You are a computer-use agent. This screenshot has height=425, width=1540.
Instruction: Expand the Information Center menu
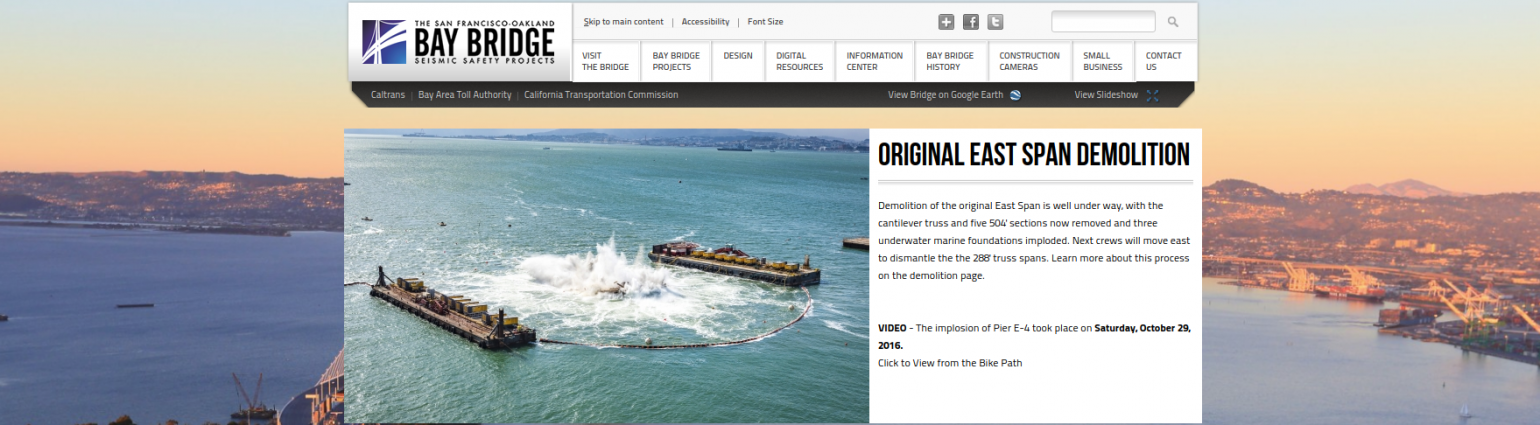click(874, 62)
